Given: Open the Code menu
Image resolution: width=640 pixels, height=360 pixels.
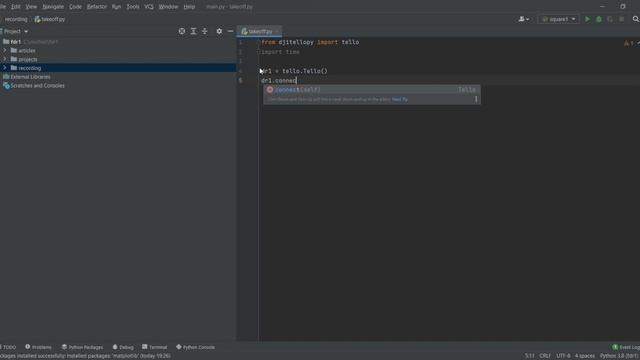Looking at the screenshot, I should point(75,7).
